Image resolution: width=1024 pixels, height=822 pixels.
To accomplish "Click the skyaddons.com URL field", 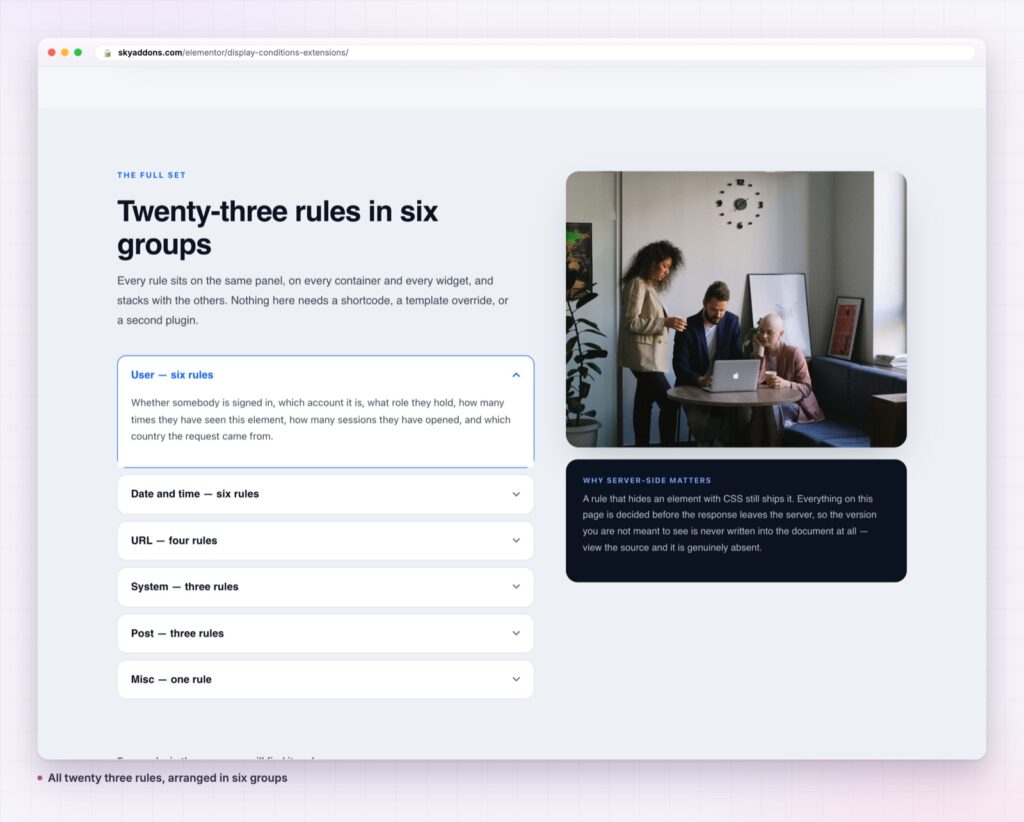I will (x=536, y=52).
